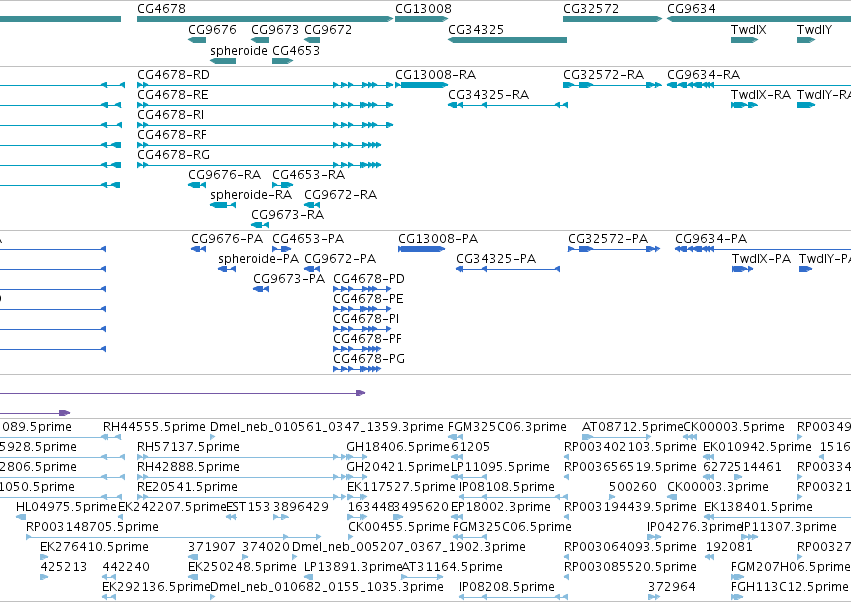The height and width of the screenshot is (602, 851).
Task: Select protein CG13008-PA
Action: [438, 239]
